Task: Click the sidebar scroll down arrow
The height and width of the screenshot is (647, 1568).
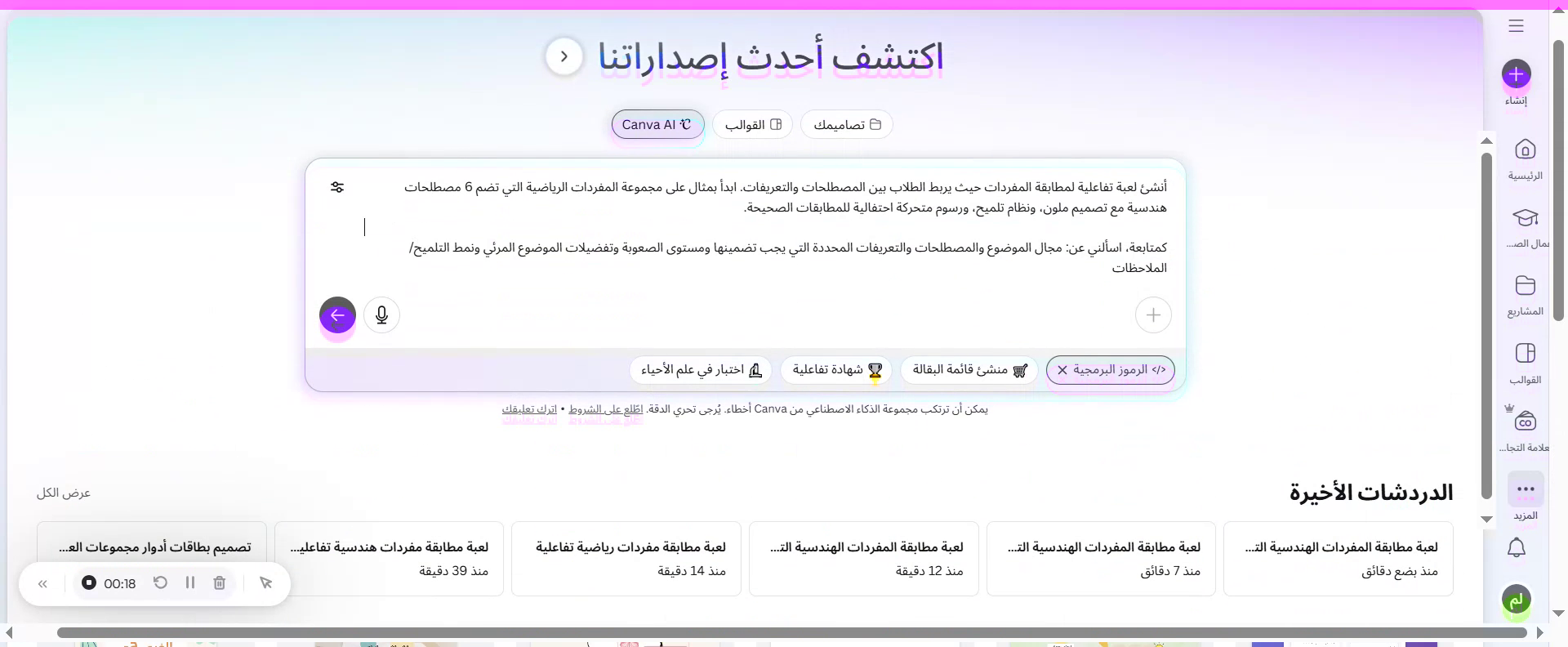Action: [x=1487, y=519]
